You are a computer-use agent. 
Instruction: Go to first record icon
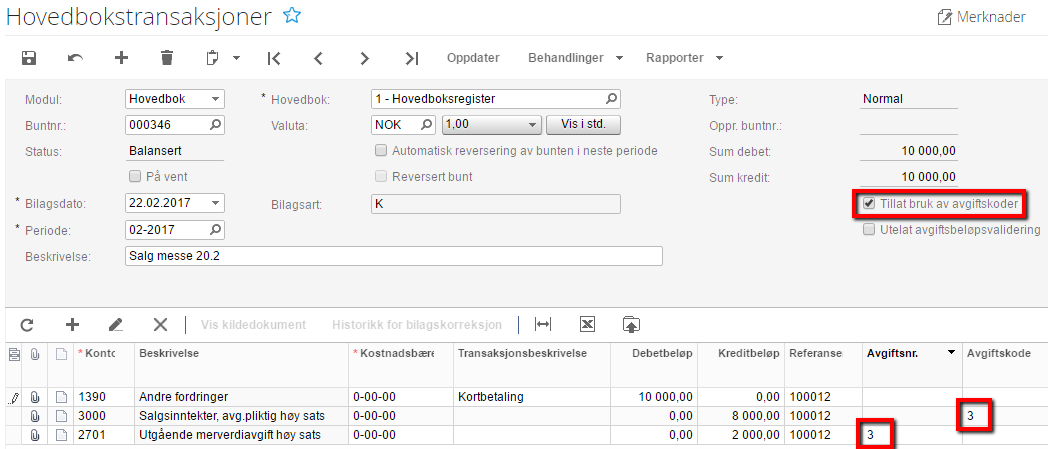click(x=273, y=58)
